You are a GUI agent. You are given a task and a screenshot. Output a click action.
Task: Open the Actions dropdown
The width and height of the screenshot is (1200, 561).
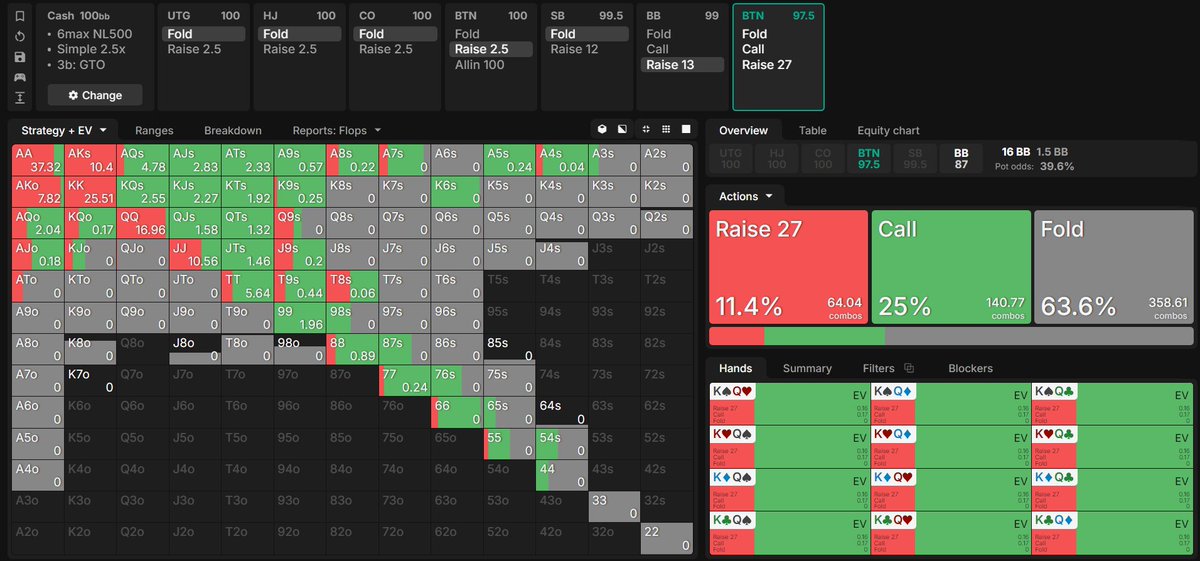(x=746, y=196)
